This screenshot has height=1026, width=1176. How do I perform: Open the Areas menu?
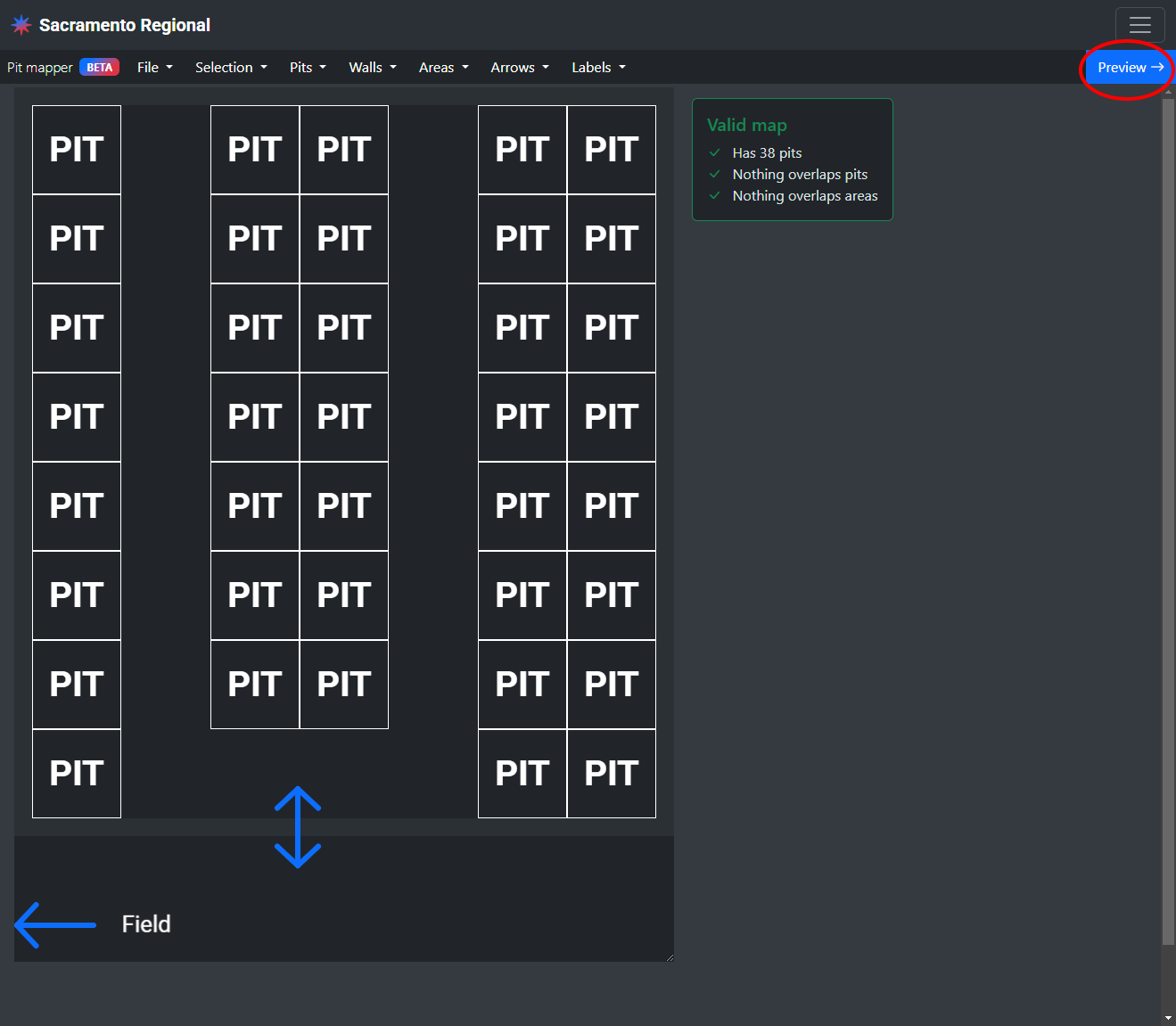pyautogui.click(x=443, y=68)
